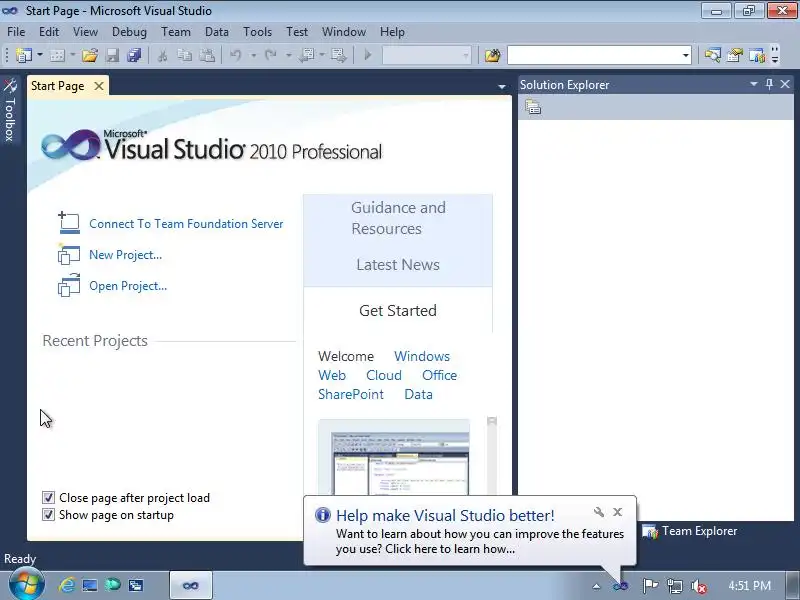Click the Get Started scrollbar up button
Image resolution: width=800 pixels, height=600 pixels.
(492, 421)
